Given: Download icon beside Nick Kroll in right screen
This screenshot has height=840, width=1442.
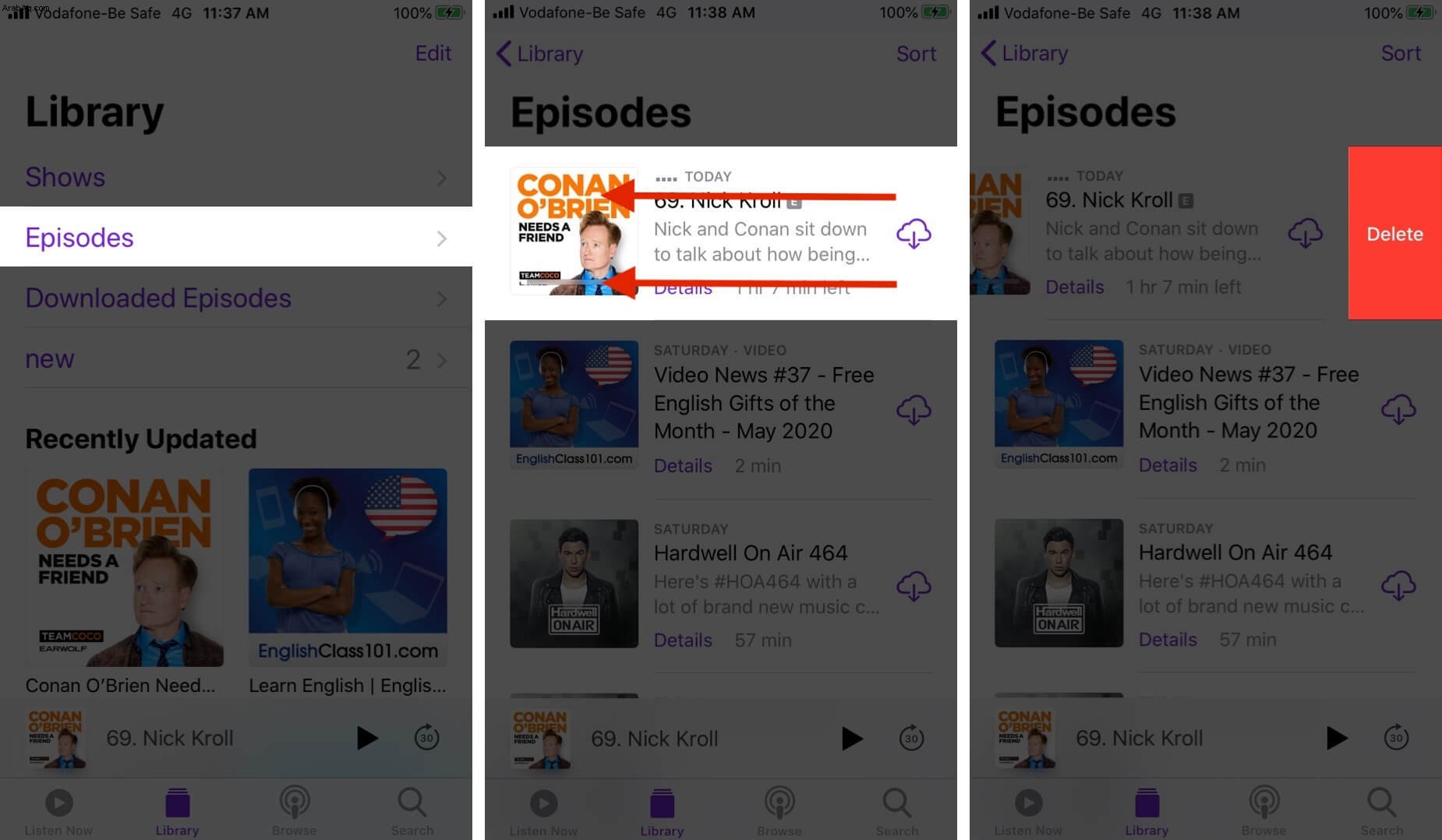Looking at the screenshot, I should (x=1305, y=232).
